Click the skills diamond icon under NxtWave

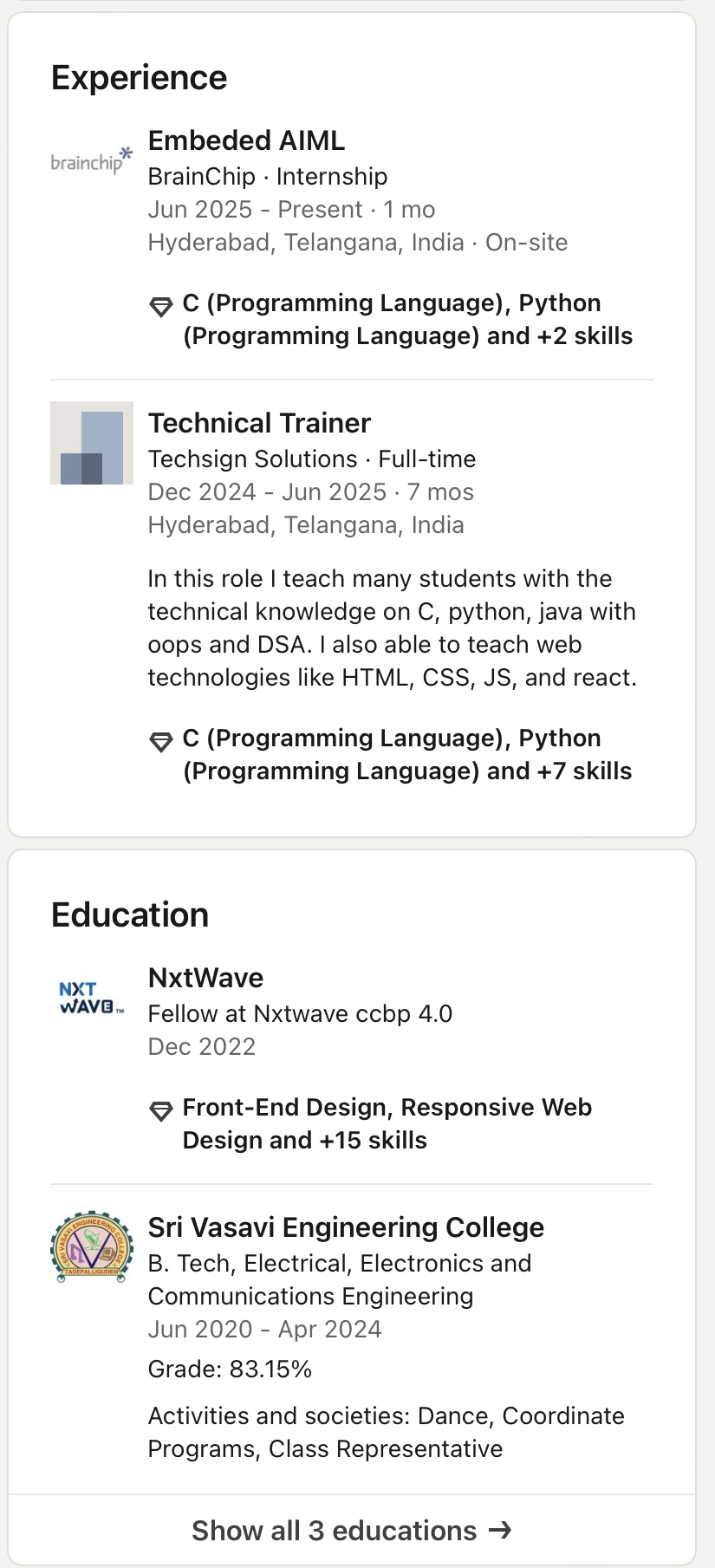pyautogui.click(x=161, y=1110)
